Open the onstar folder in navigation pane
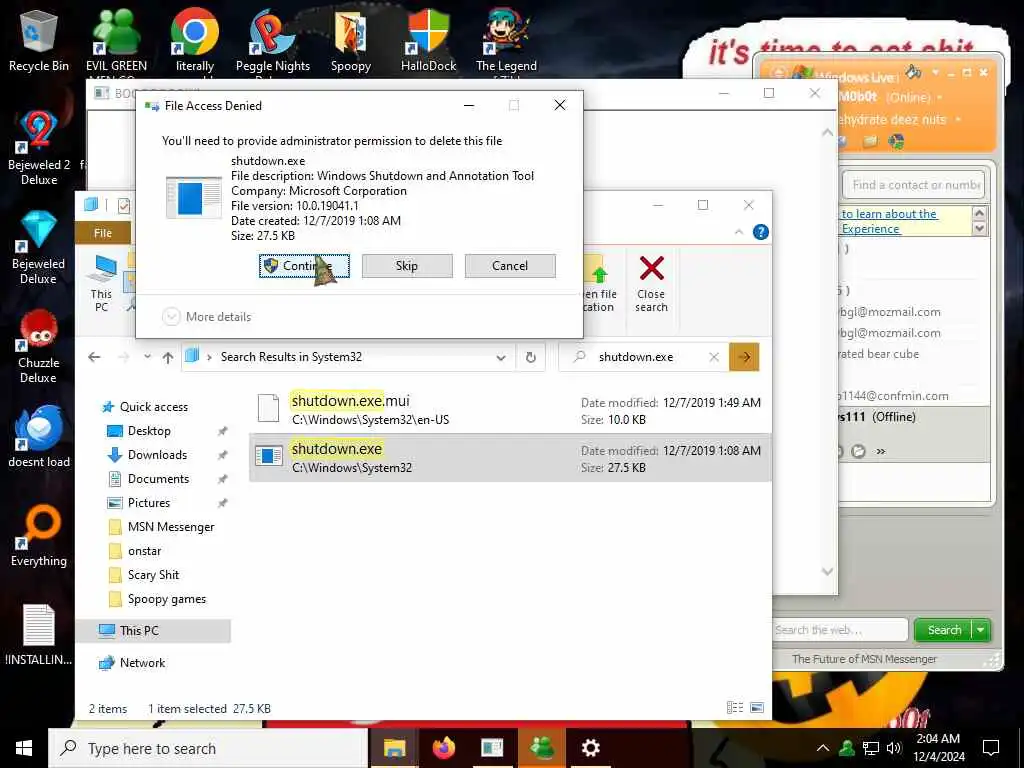The height and width of the screenshot is (768, 1024). click(144, 551)
